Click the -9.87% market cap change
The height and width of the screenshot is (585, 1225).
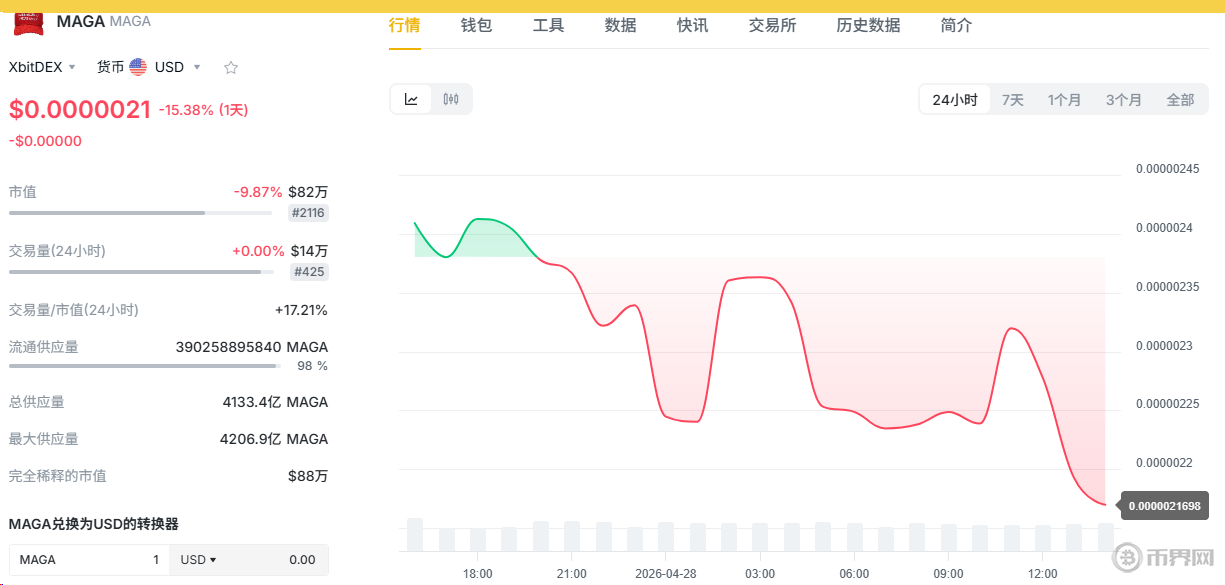[258, 191]
